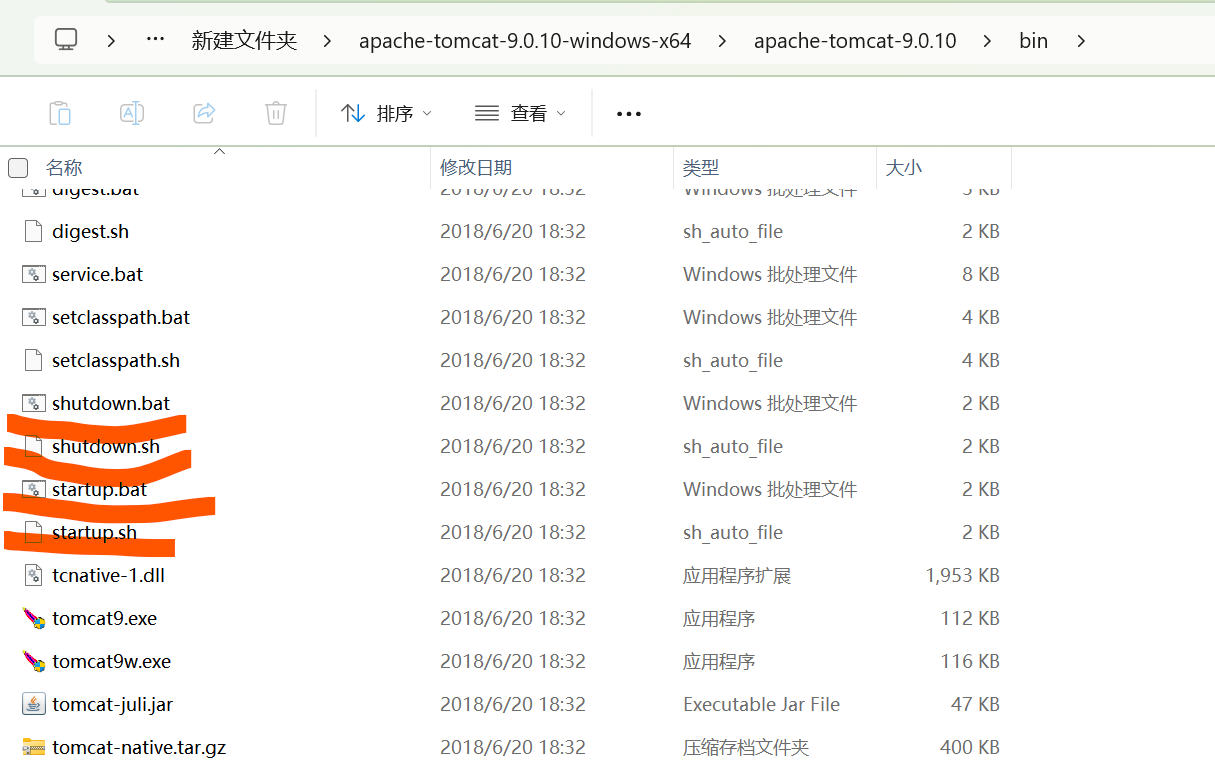Go to apache-tomcat-9.0.10-windows-x64 breadcrumb folder
This screenshot has width=1215, height=773.
pos(525,41)
